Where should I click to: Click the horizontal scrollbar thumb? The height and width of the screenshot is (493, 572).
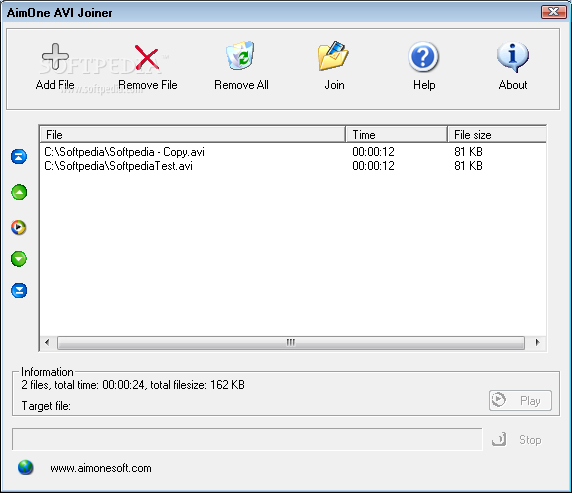point(291,343)
